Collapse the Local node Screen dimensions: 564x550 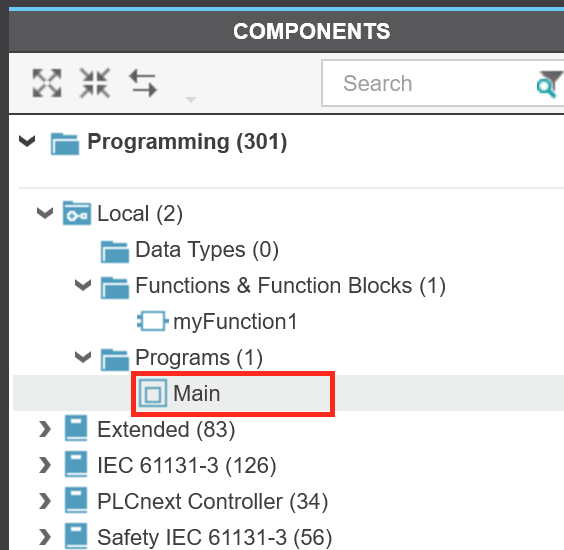pos(45,213)
